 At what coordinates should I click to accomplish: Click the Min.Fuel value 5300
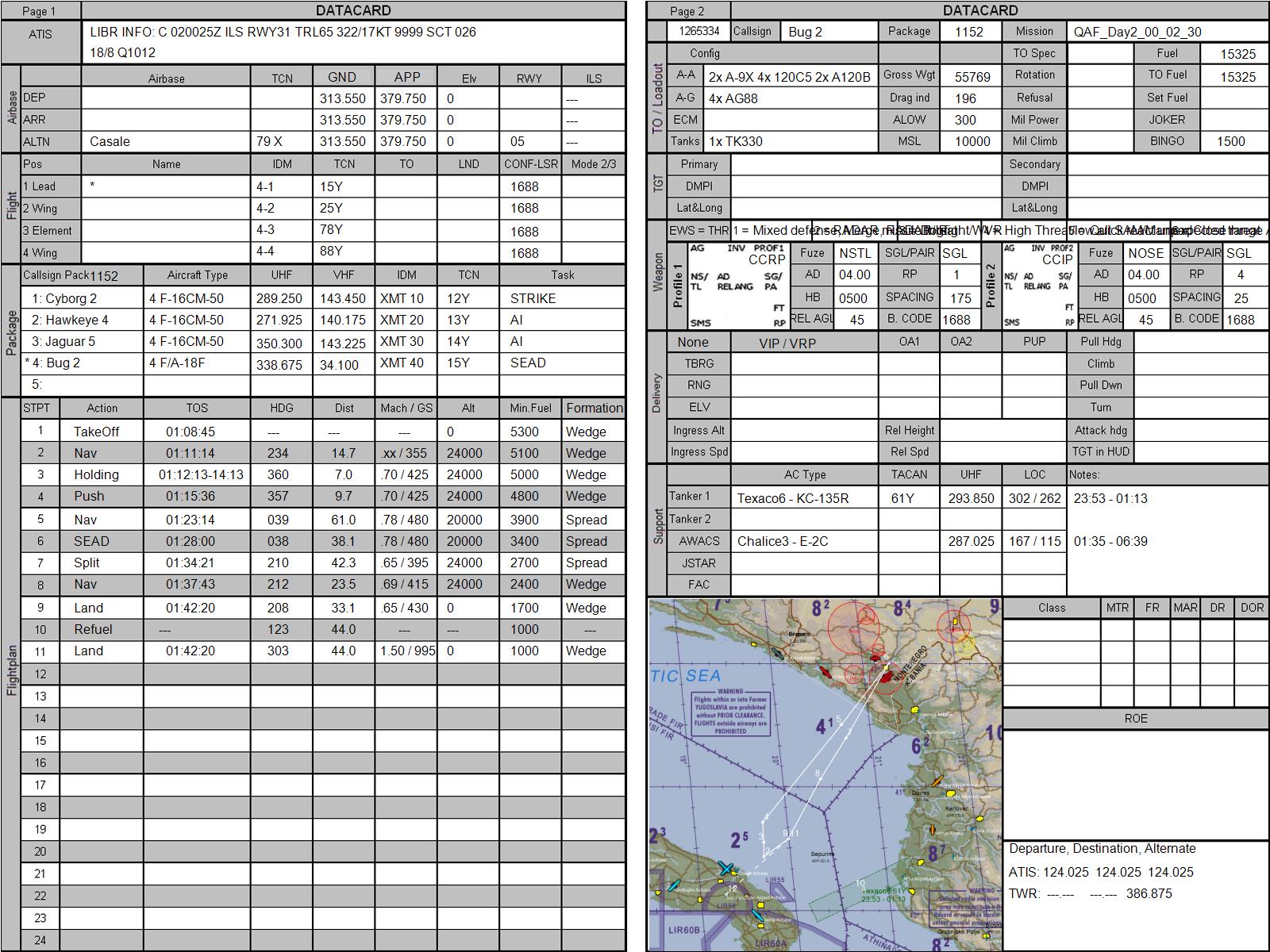point(524,432)
